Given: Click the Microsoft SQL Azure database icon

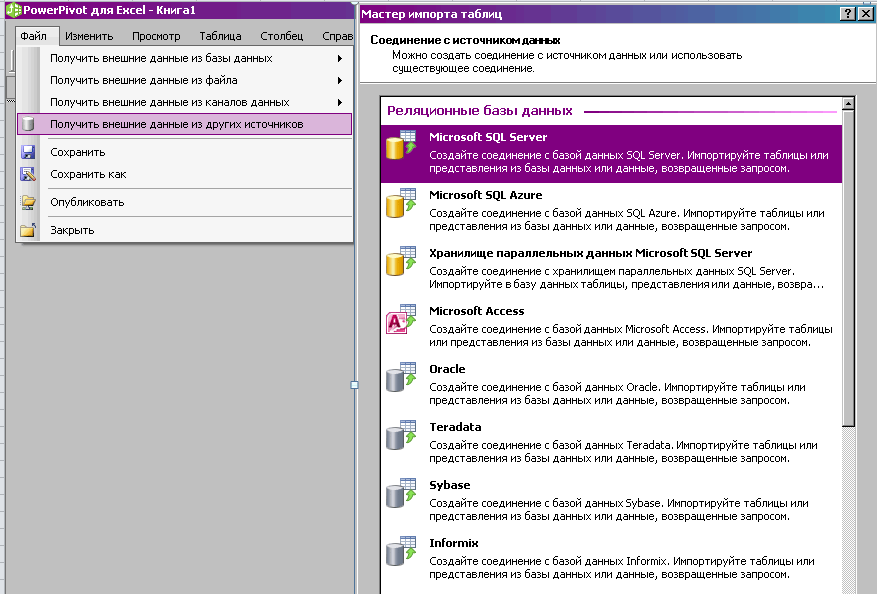Looking at the screenshot, I should (401, 203).
